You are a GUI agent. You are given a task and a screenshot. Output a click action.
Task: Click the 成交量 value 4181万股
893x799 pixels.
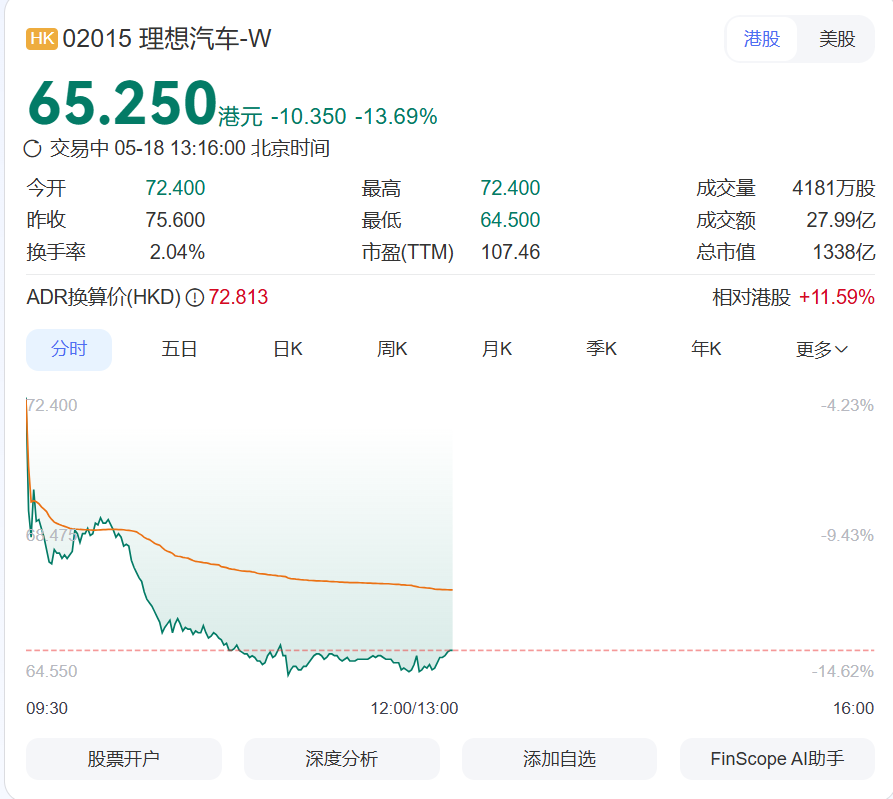(x=833, y=188)
